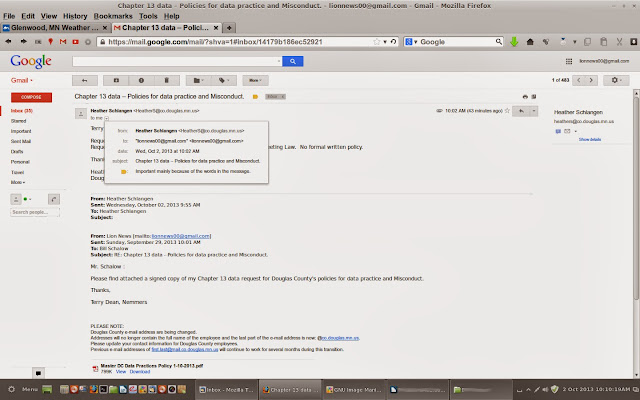This screenshot has height=400, width=640.
Task: Reload the page with the refresh icon
Action: 393,42
